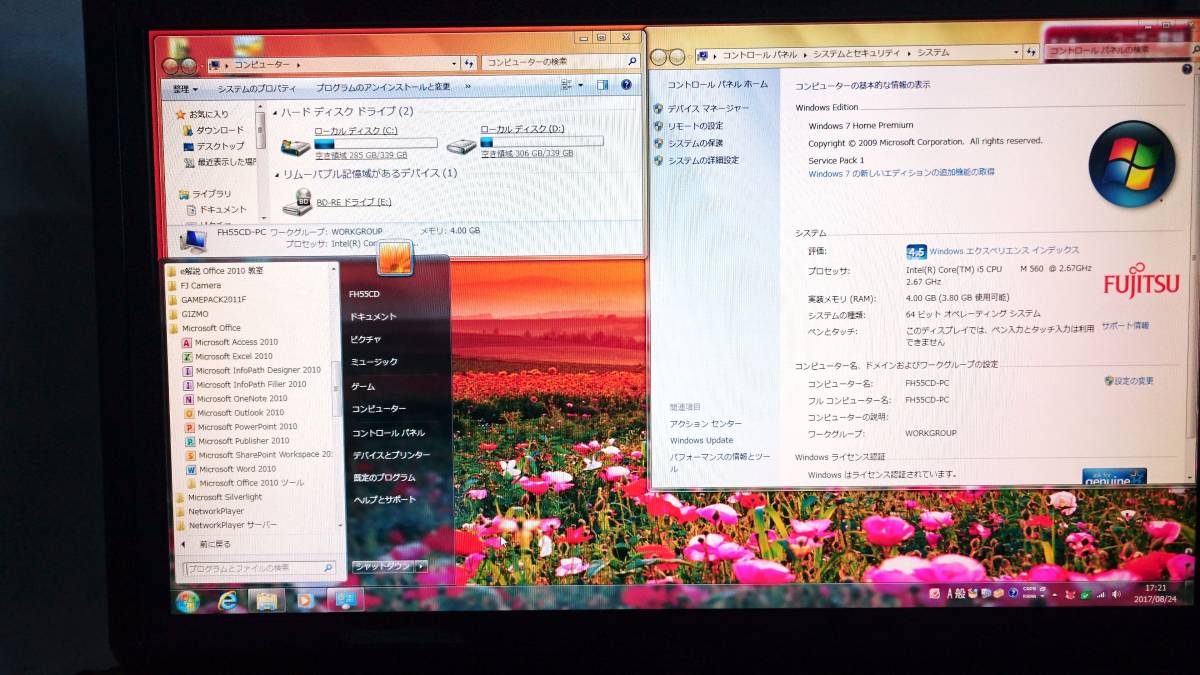
Task: Open システムの詳細設定 link
Action: pyautogui.click(x=696, y=160)
